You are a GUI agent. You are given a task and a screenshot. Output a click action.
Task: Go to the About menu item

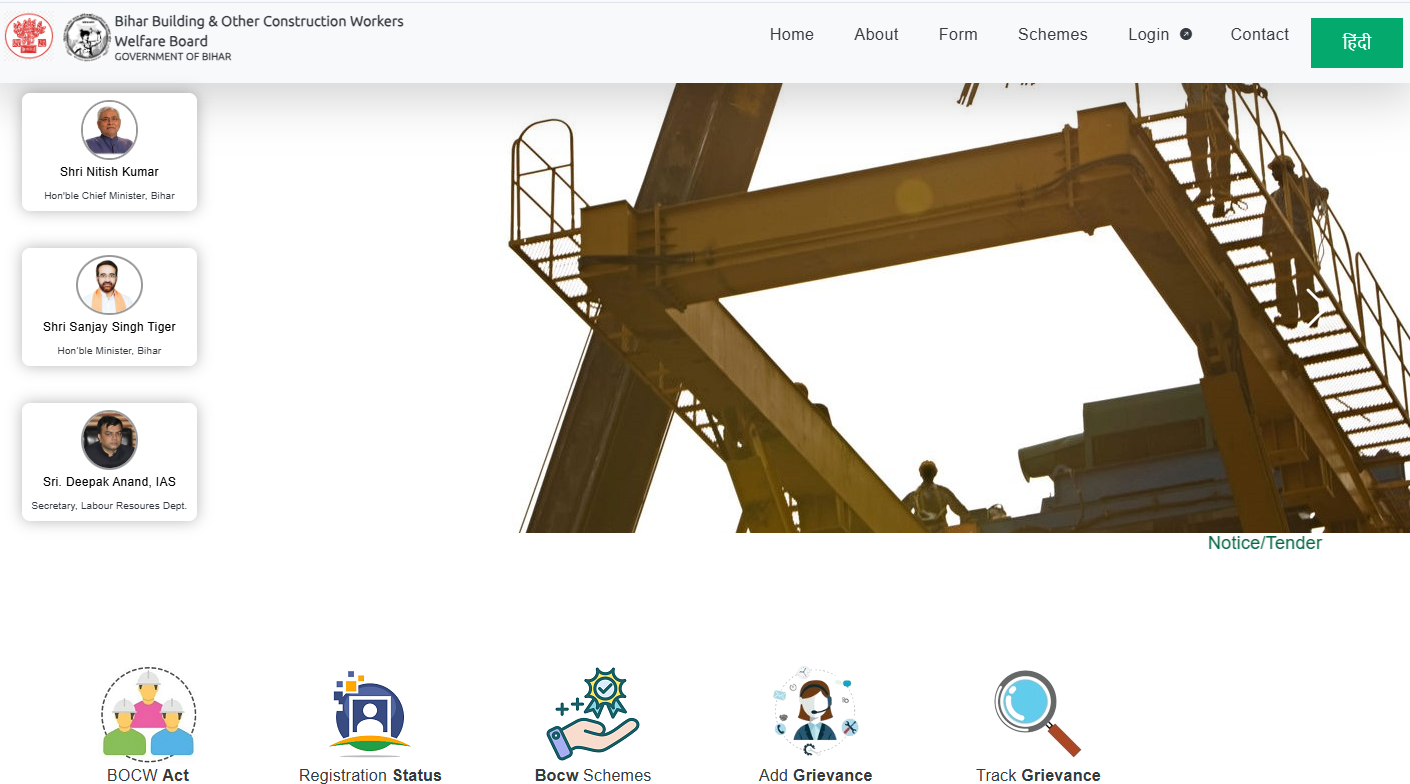pos(876,34)
